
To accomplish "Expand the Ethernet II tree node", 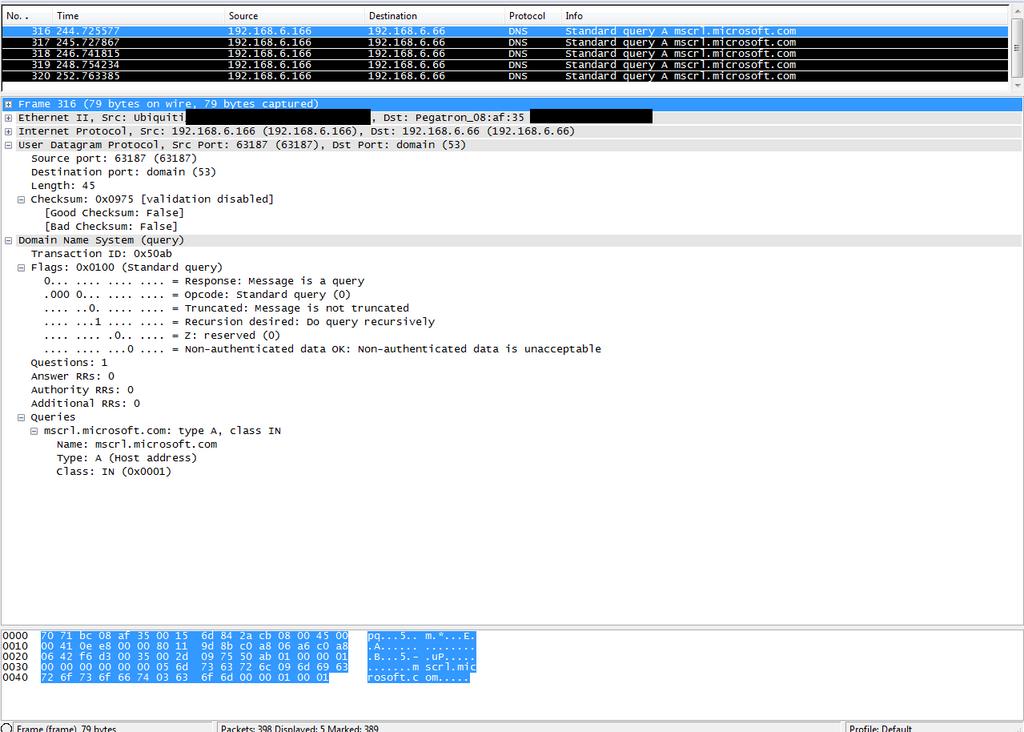I will (8, 118).
